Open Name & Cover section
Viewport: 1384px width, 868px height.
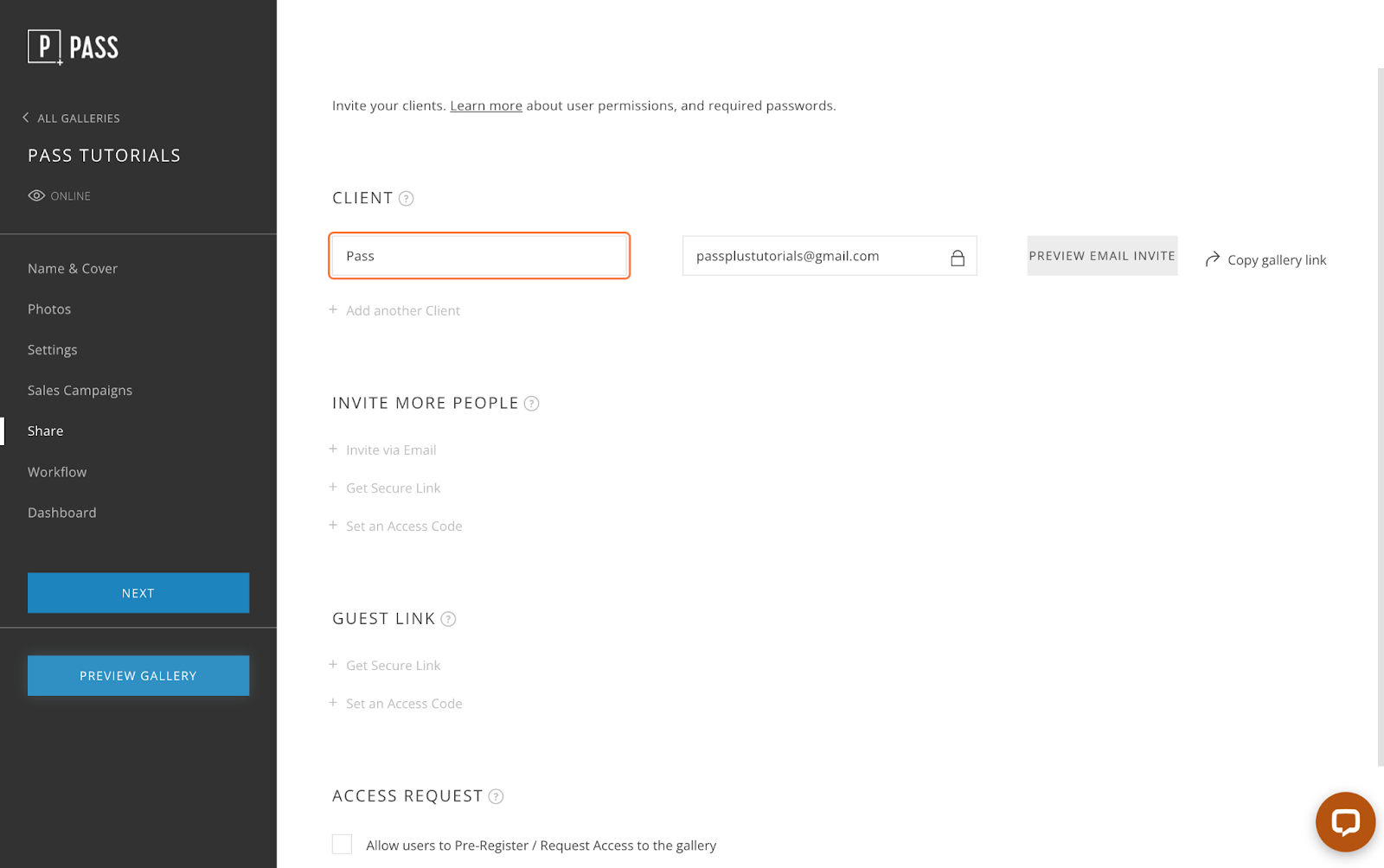tap(73, 269)
